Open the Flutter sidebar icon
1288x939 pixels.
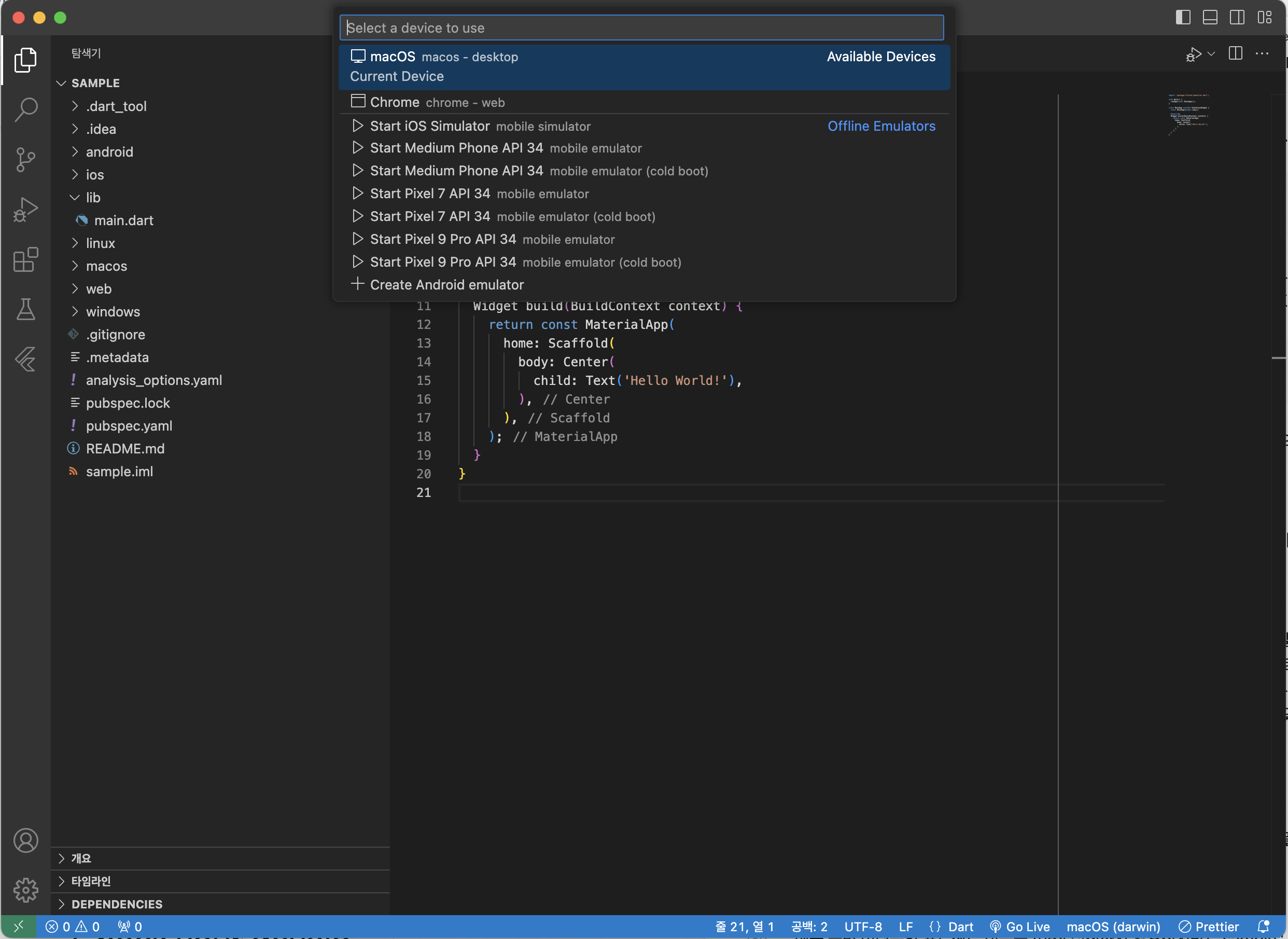25,359
